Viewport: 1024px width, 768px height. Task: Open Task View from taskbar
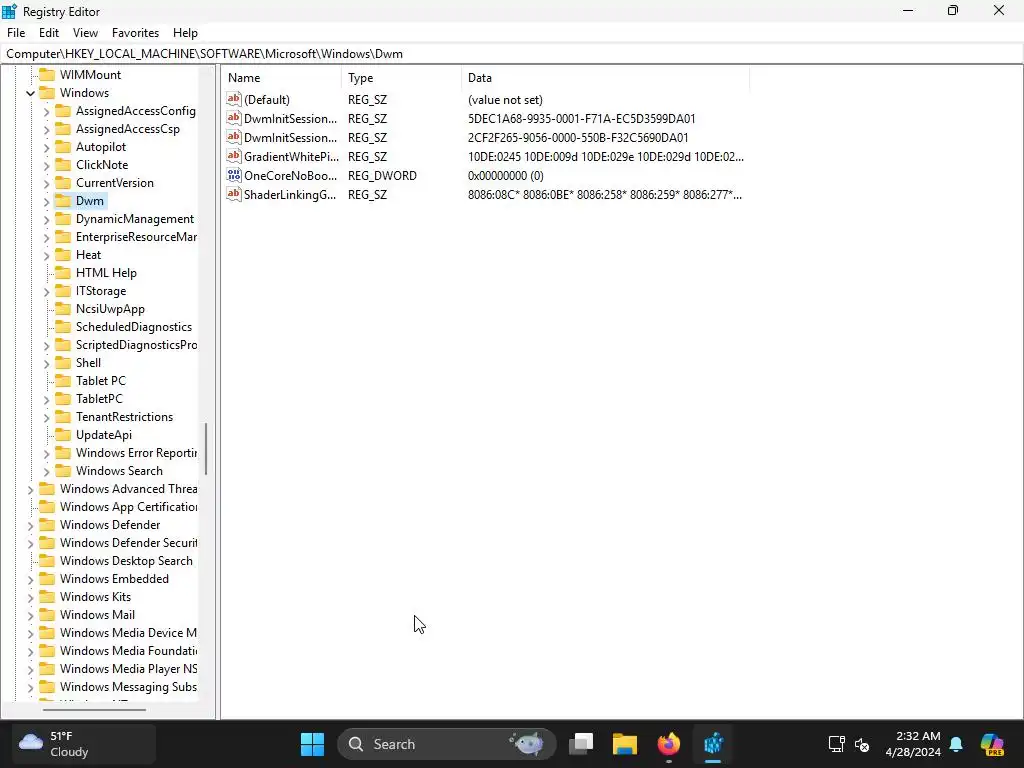(581, 744)
